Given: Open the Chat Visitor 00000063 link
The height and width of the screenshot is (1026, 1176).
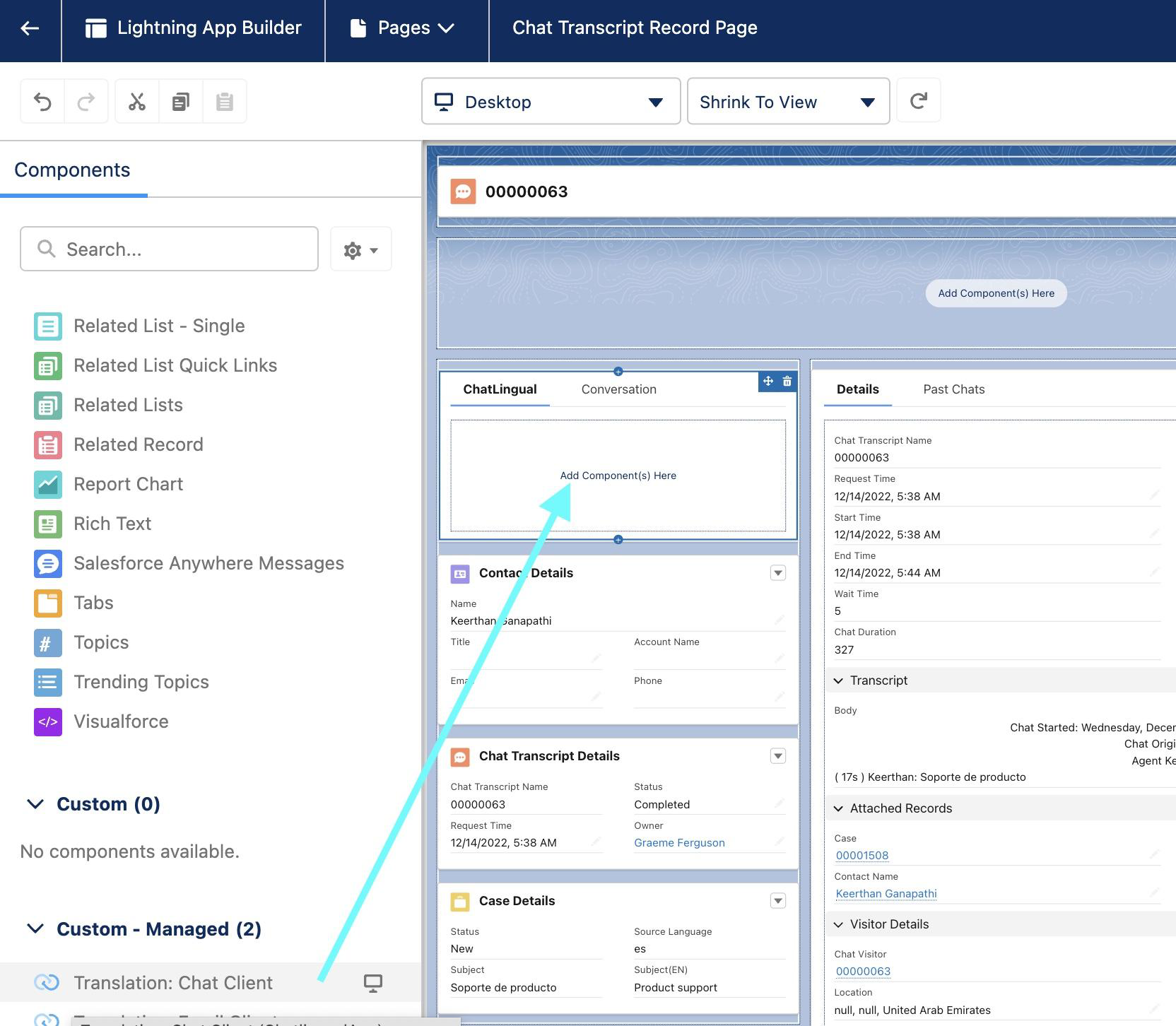Looking at the screenshot, I should coord(863,972).
